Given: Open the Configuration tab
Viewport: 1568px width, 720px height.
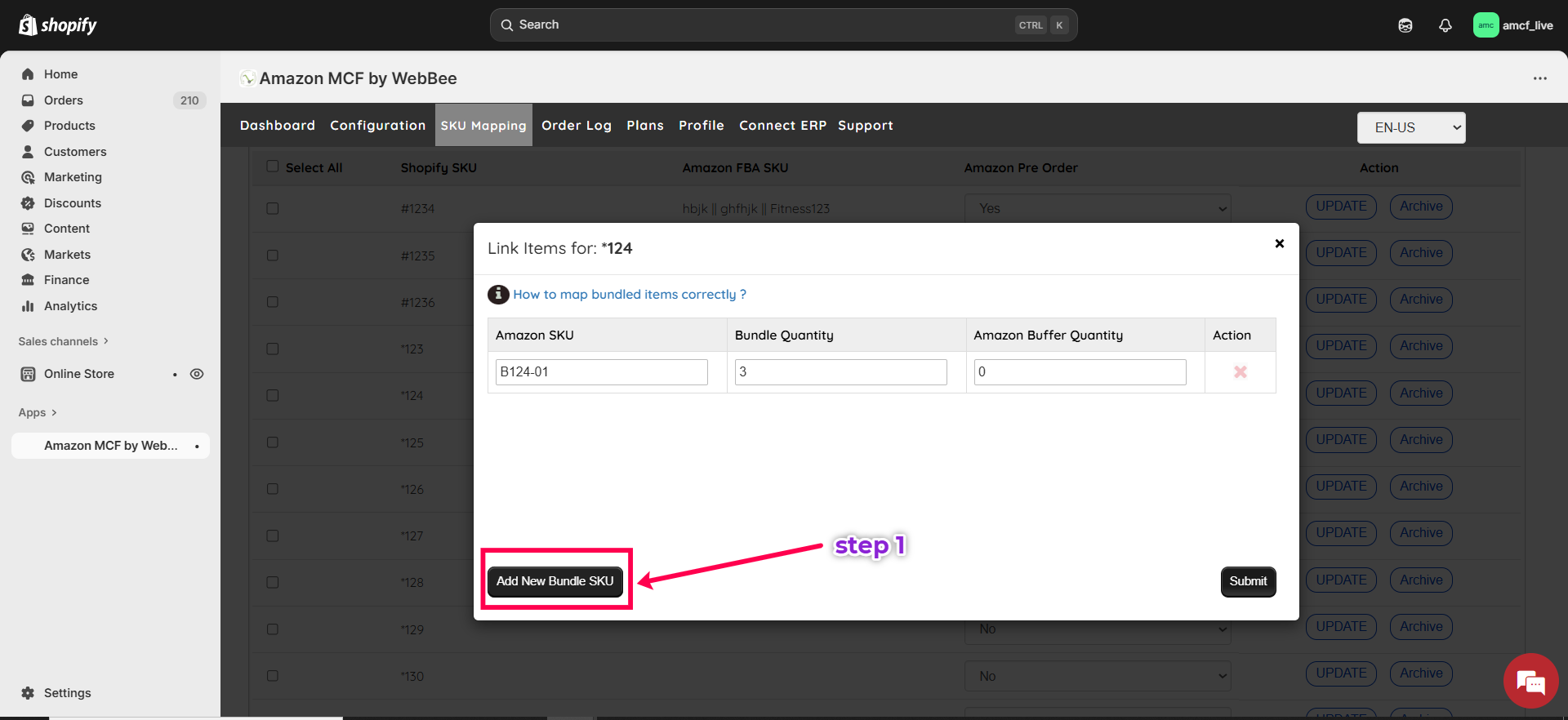Looking at the screenshot, I should [x=377, y=125].
